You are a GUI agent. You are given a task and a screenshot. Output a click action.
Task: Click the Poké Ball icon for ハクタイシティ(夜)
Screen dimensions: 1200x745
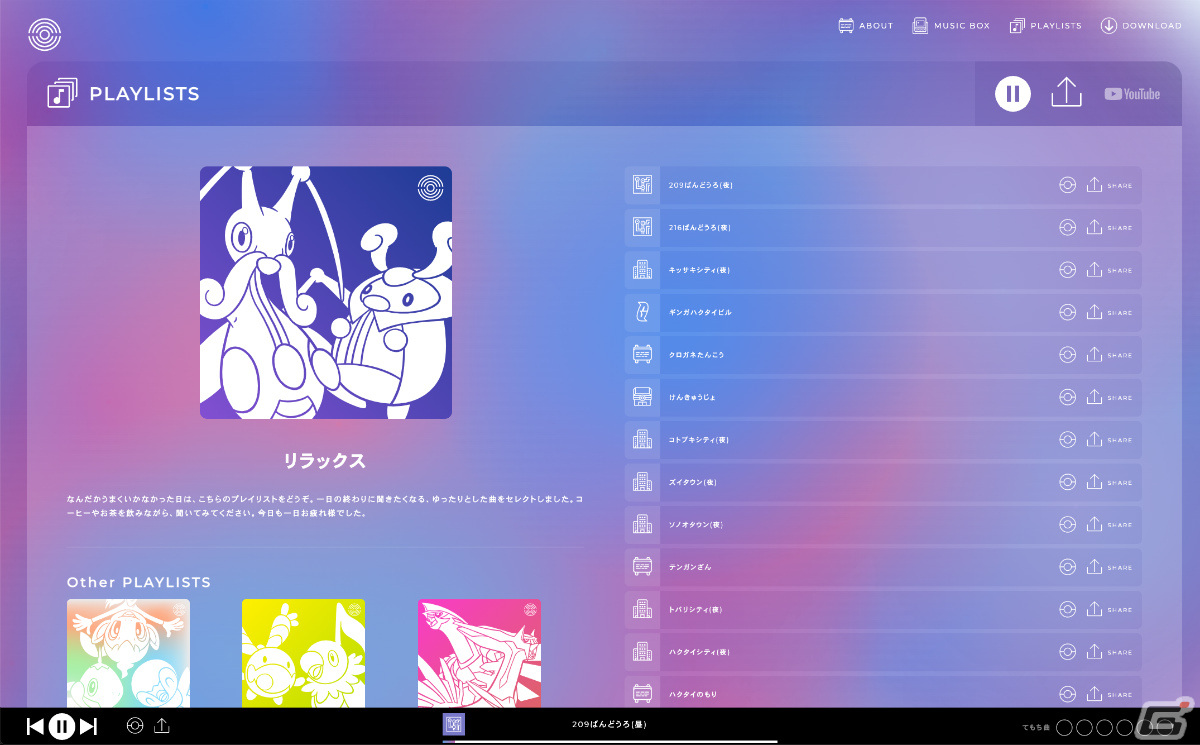(x=1067, y=653)
